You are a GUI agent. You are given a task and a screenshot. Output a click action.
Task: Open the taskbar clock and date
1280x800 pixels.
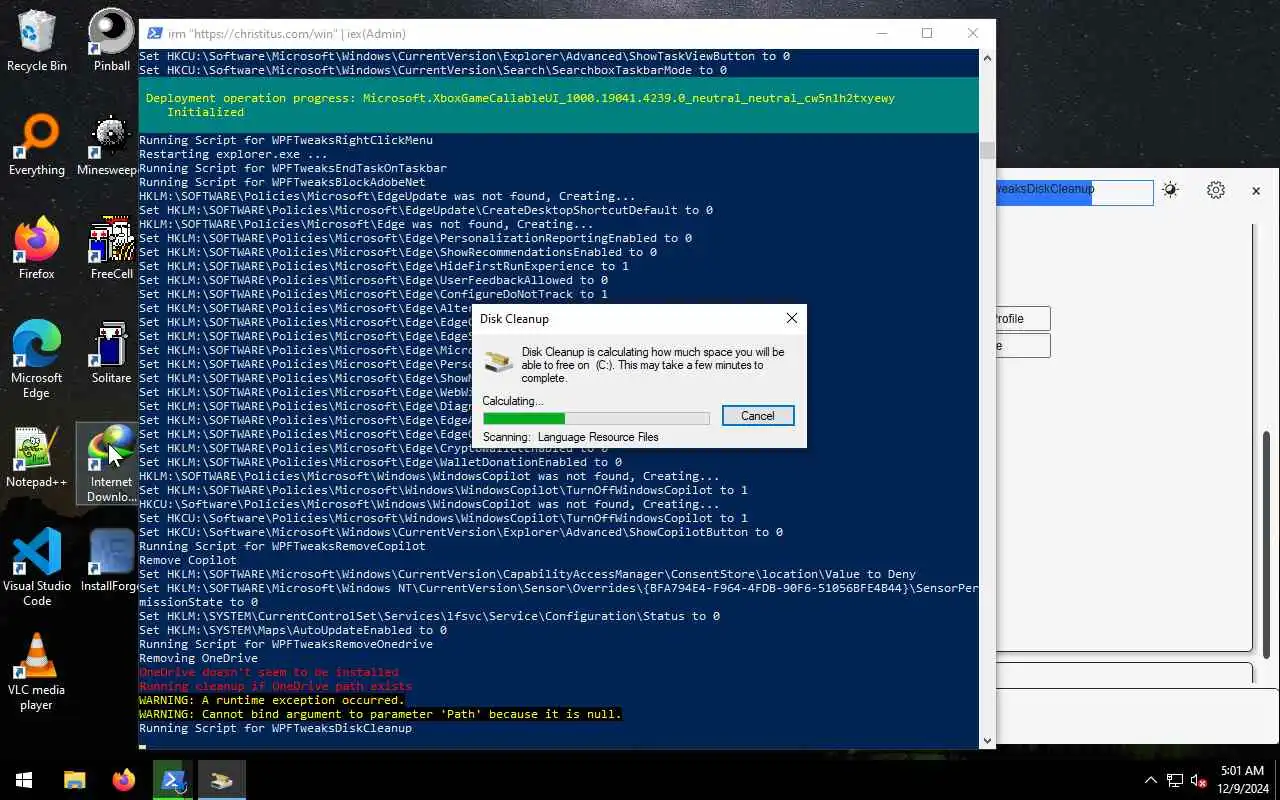[x=1242, y=780]
